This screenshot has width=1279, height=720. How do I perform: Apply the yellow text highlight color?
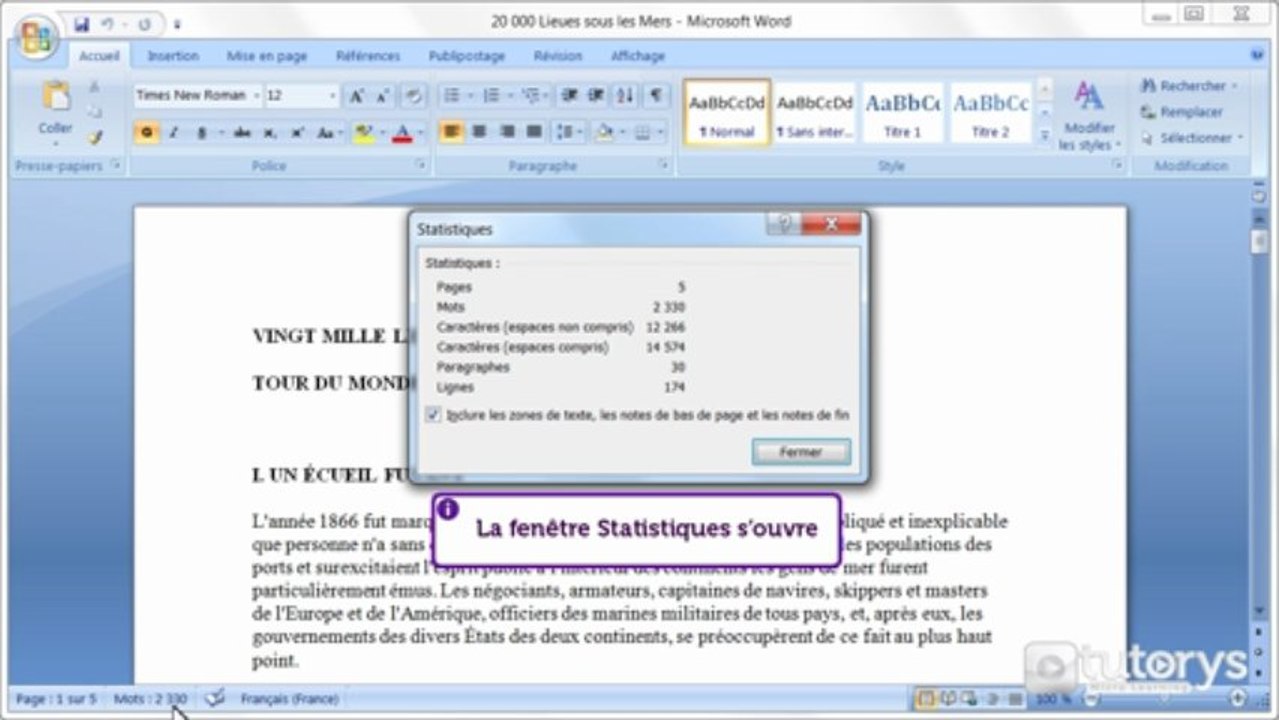[x=362, y=132]
